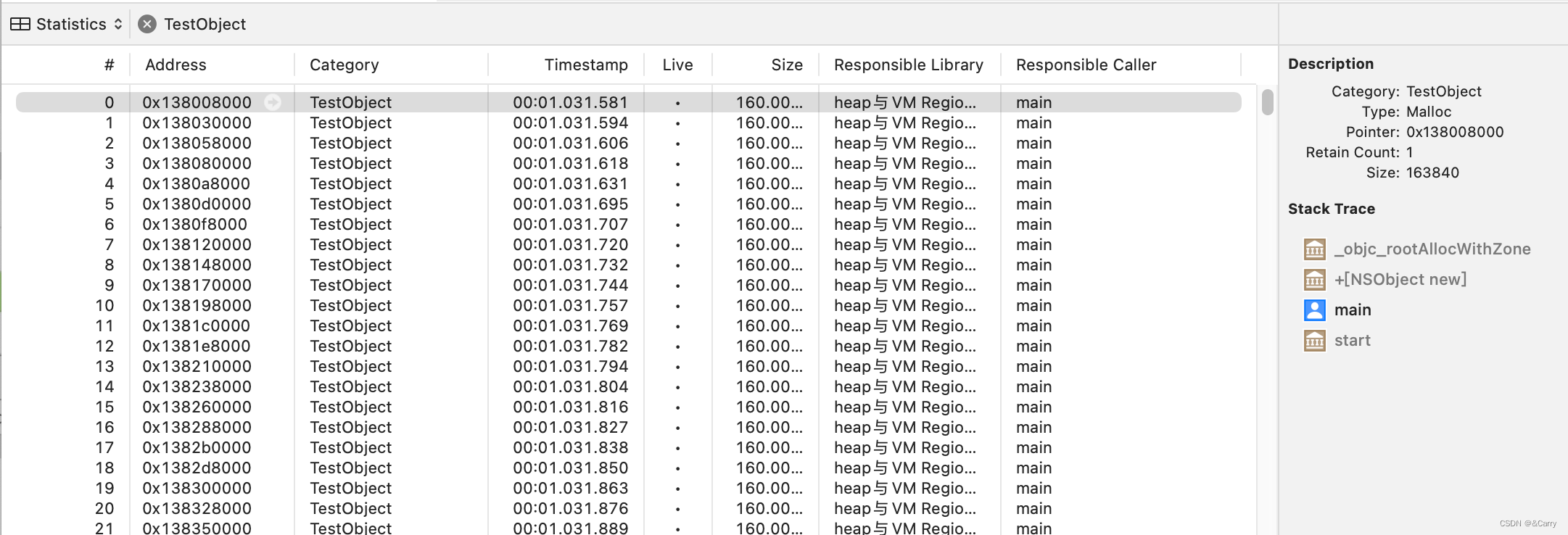Image resolution: width=1568 pixels, height=535 pixels.
Task: Click the grid icon beside Statistics
Action: [x=20, y=24]
